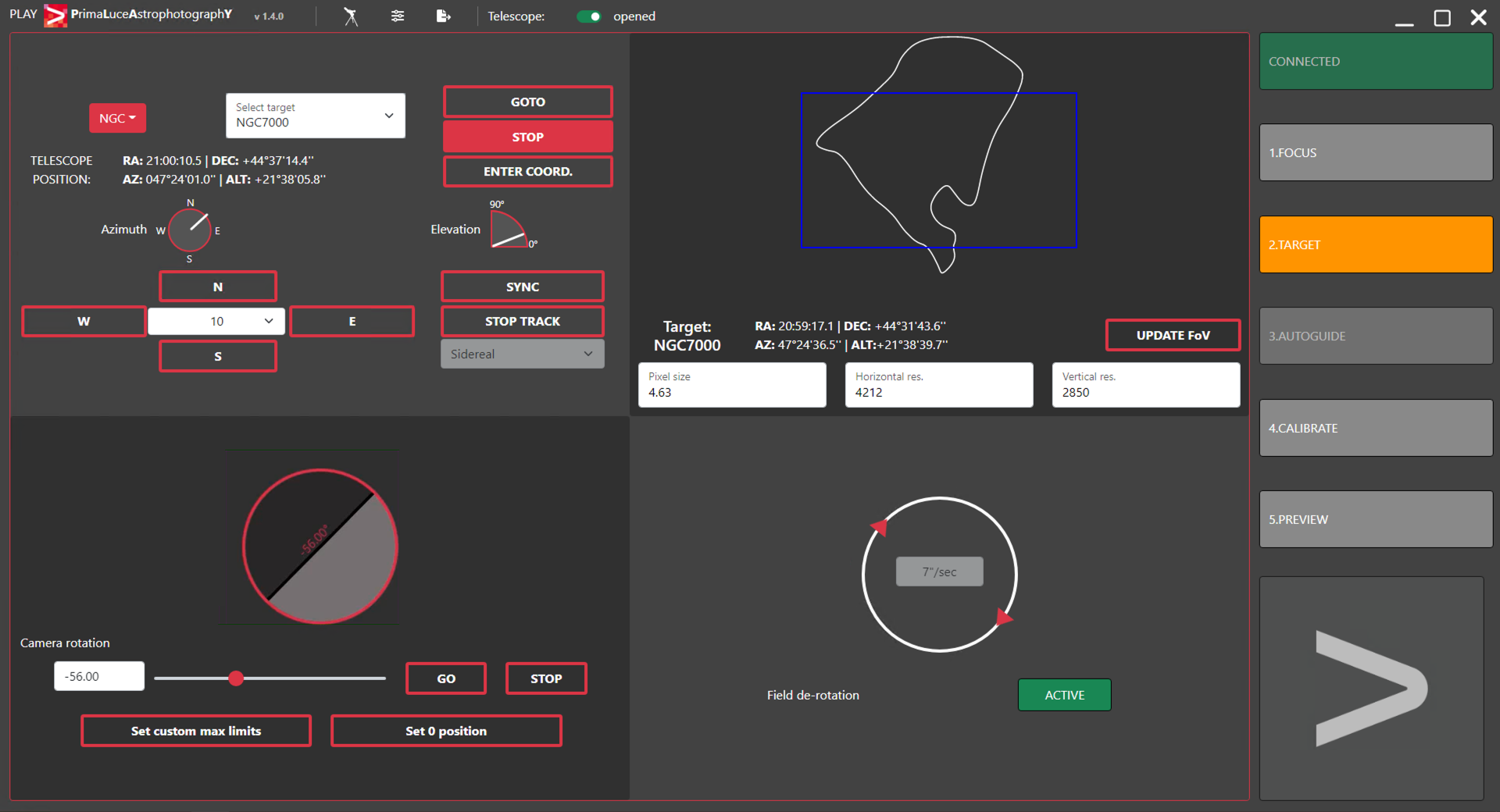Expand the Select target NGC7000 dropdown

315,116
